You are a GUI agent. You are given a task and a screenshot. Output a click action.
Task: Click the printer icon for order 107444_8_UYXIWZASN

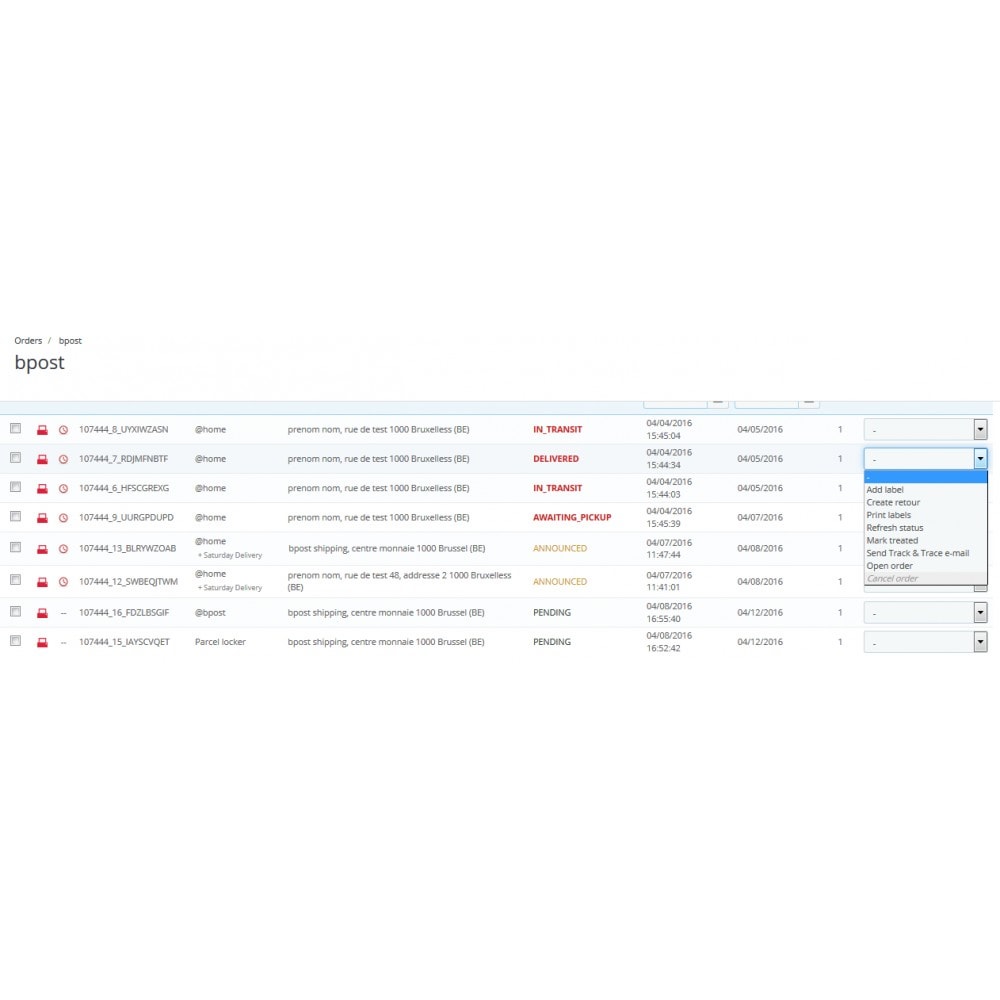pyautogui.click(x=42, y=430)
